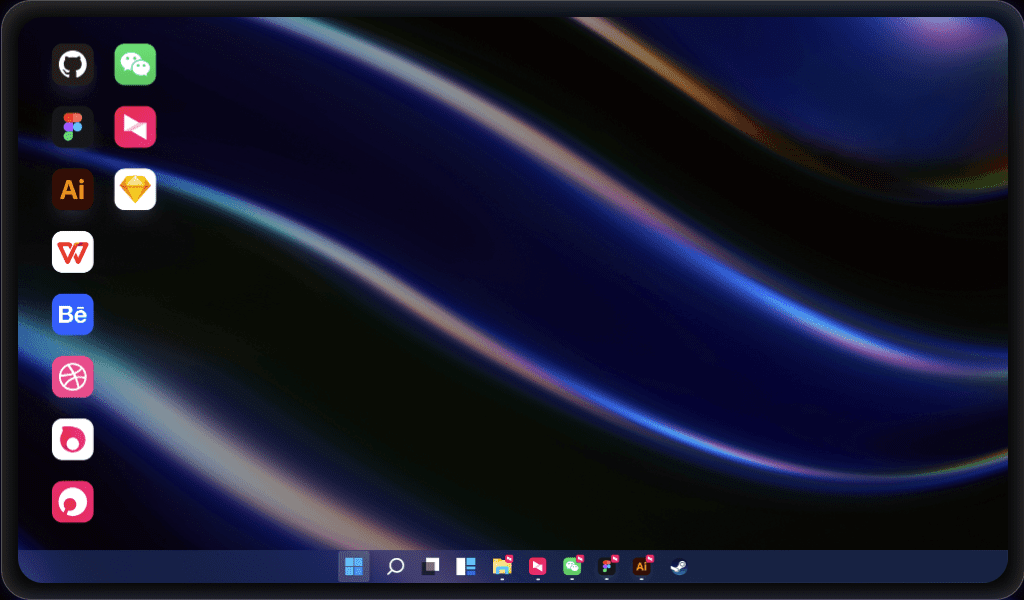Image resolution: width=1024 pixels, height=600 pixels.
Task: Open the WeChat desktop shortcut
Action: pos(135,65)
